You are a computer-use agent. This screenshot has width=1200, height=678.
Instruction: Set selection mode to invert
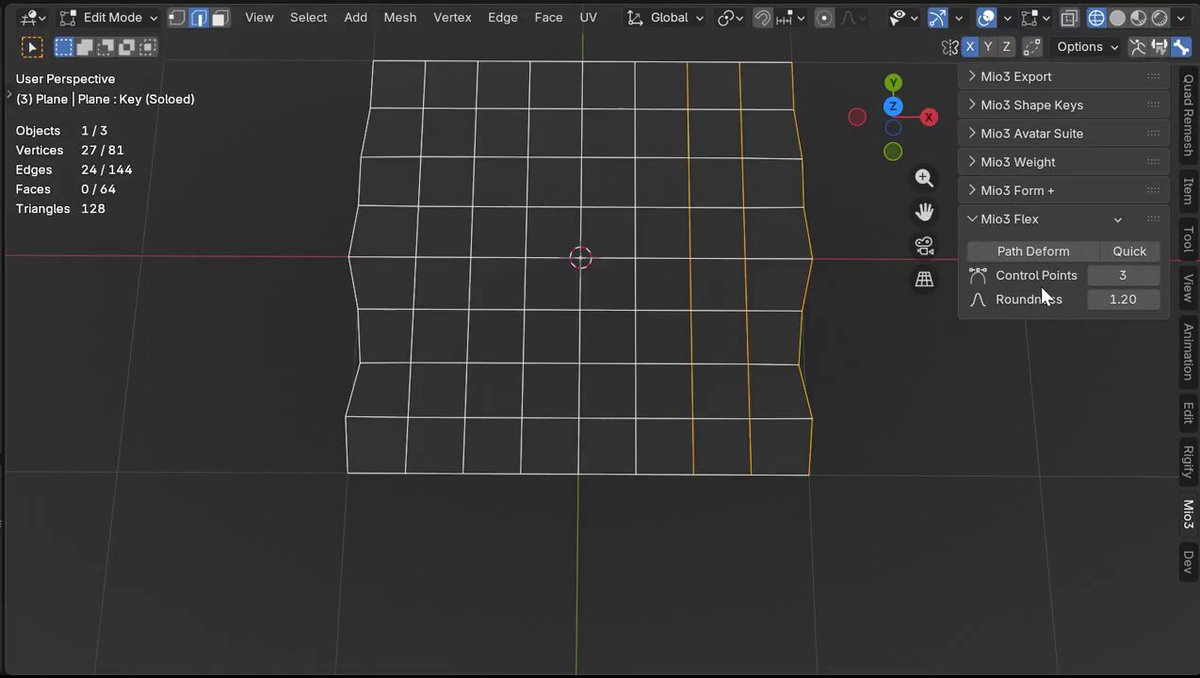click(x=127, y=47)
